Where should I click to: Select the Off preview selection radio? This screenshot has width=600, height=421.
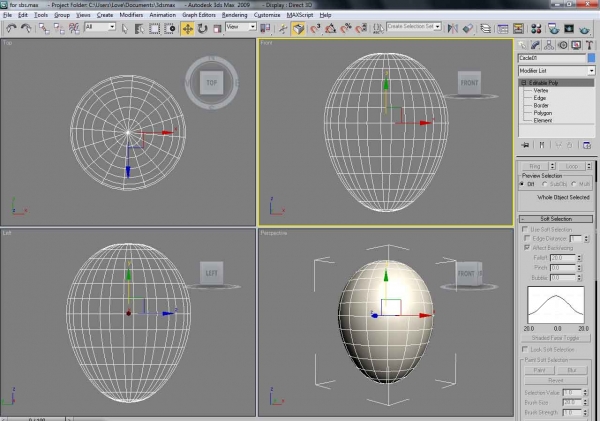[x=522, y=184]
